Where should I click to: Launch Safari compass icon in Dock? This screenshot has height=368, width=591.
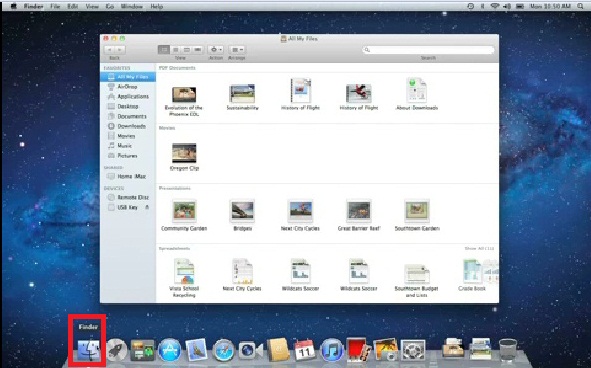[223, 351]
